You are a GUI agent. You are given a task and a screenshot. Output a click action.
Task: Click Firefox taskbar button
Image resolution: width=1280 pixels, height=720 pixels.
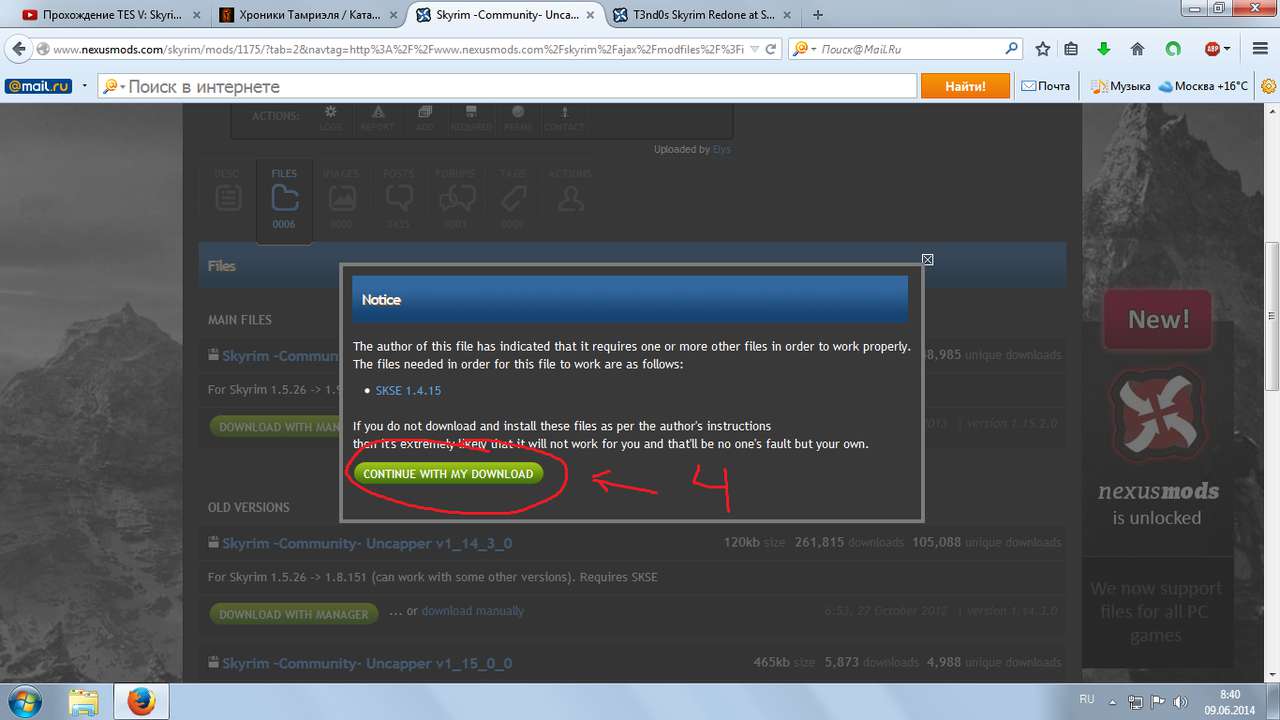tap(142, 702)
